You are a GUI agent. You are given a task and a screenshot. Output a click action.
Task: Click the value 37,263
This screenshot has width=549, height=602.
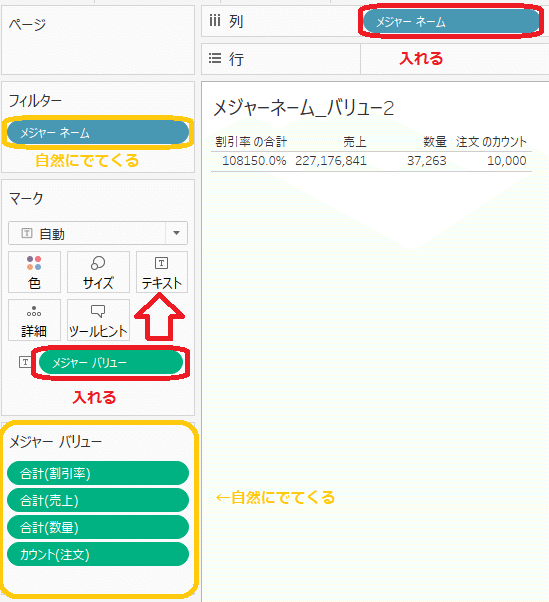(x=427, y=160)
